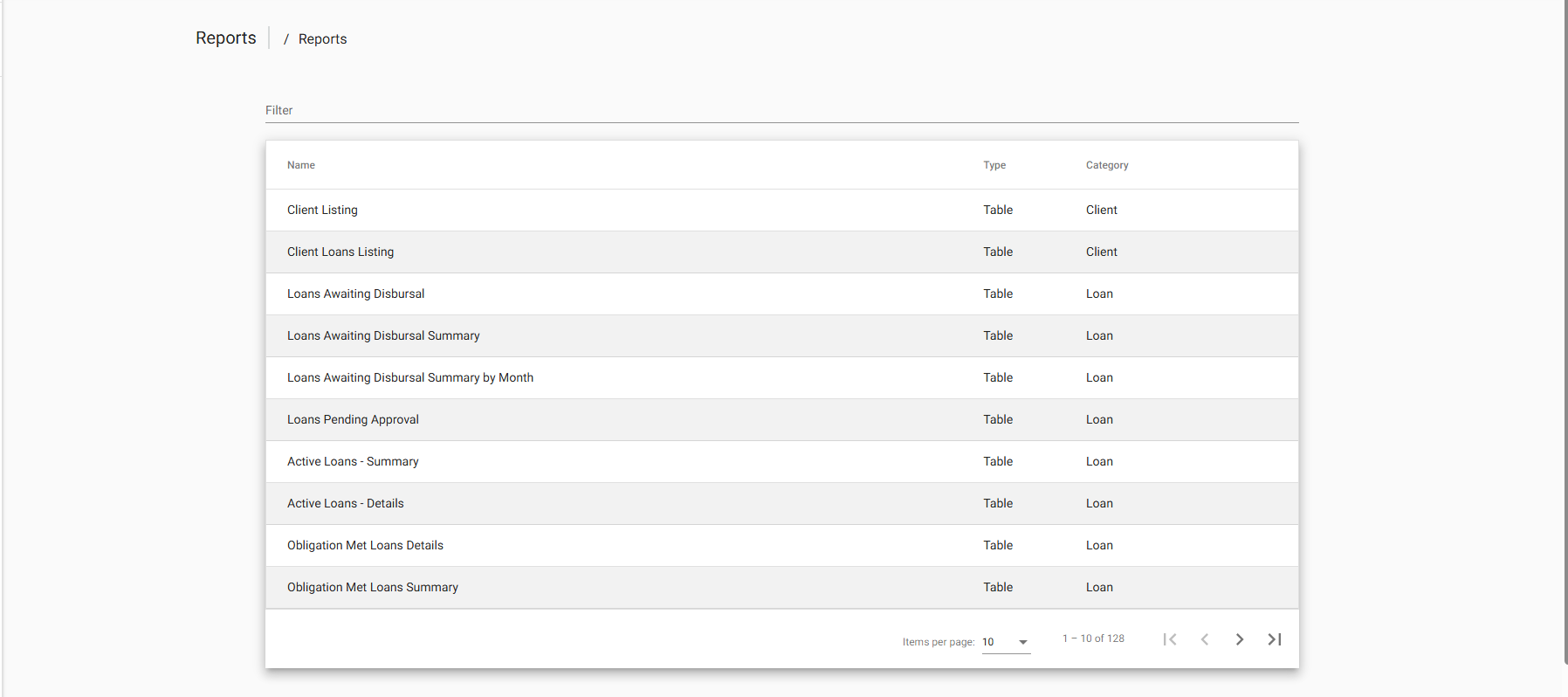Click the Reports breadcrumb link
1568x697 pixels.
pos(322,39)
